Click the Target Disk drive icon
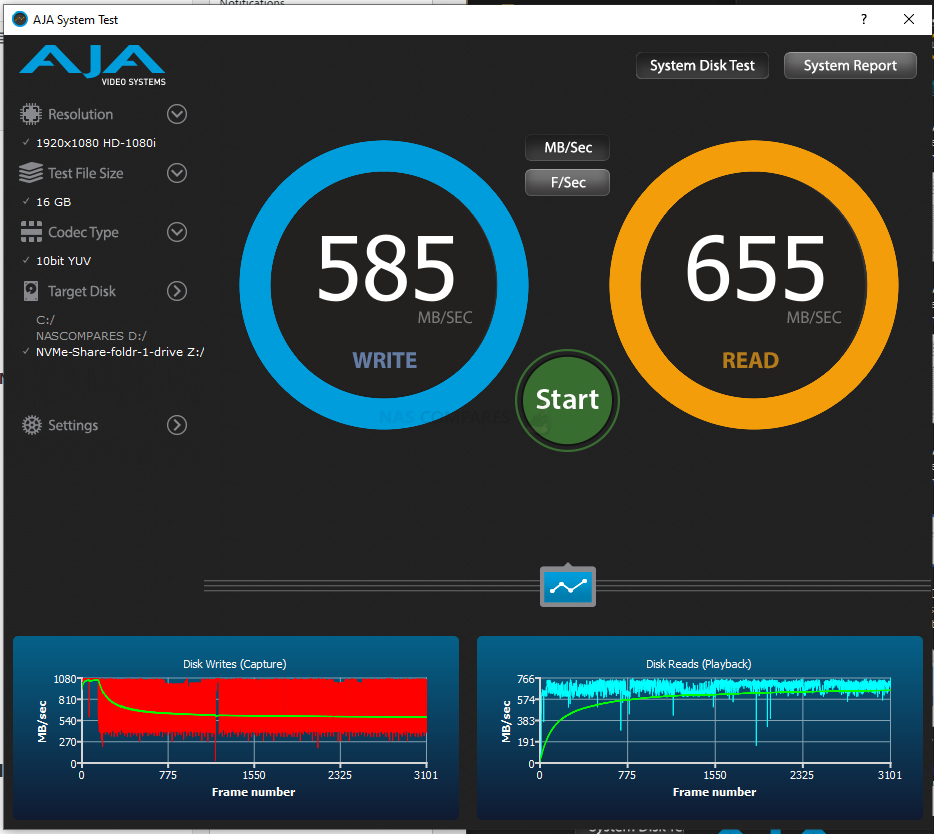This screenshot has width=934, height=834. click(31, 291)
